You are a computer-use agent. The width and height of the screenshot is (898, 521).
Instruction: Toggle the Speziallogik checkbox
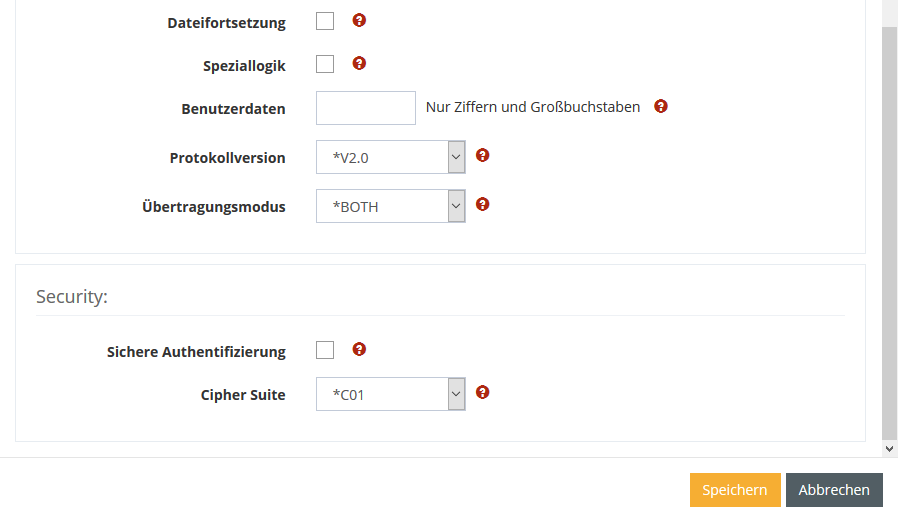[x=325, y=64]
